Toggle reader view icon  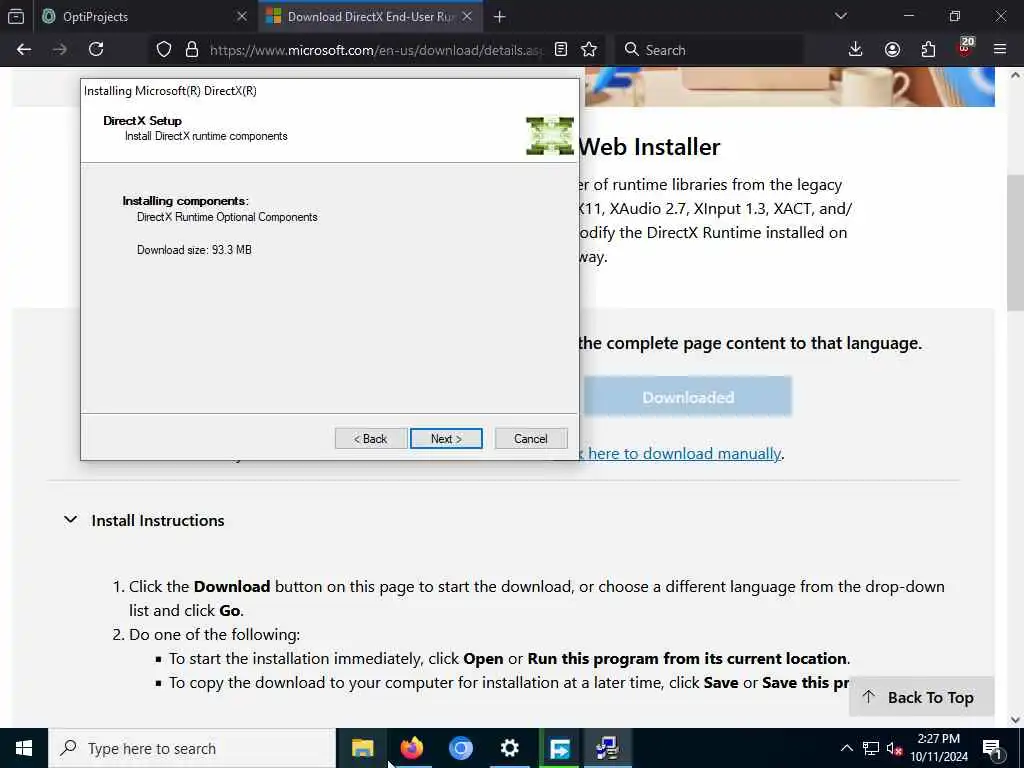click(560, 50)
